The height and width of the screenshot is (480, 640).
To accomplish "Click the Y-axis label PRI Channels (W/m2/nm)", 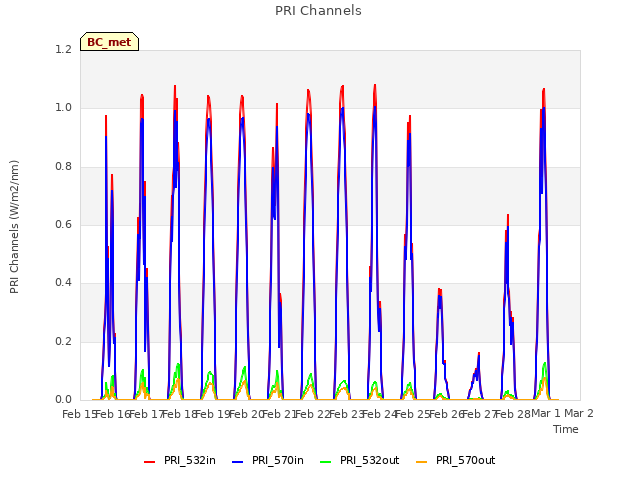I will tap(14, 227).
